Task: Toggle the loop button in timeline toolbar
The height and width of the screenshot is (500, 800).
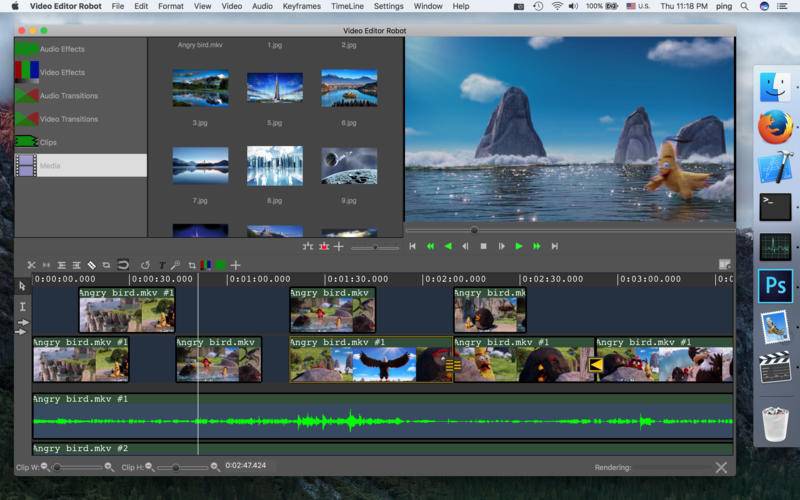Action: point(123,265)
